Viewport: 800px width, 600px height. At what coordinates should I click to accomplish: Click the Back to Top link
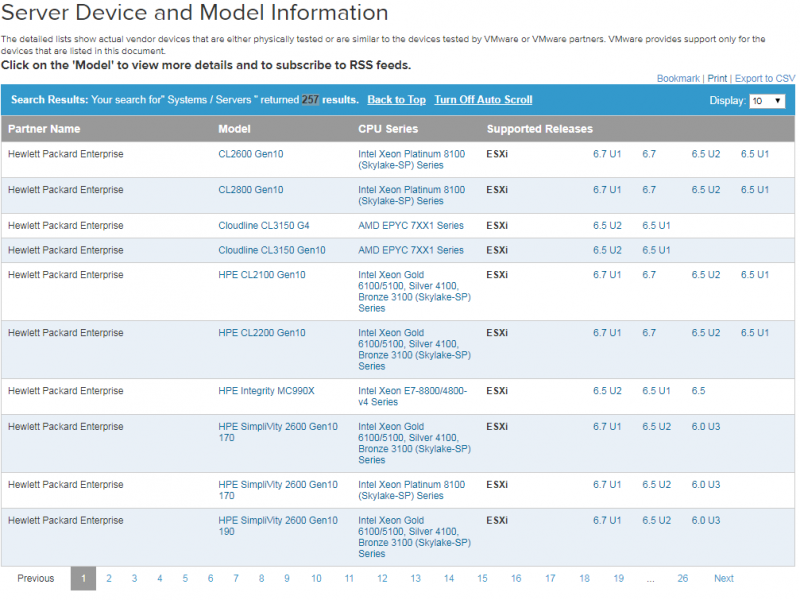396,100
